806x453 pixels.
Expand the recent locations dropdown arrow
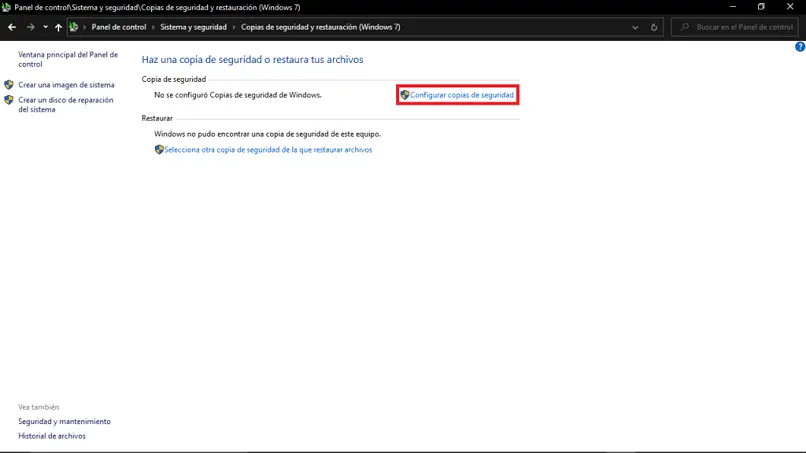[x=45, y=27]
